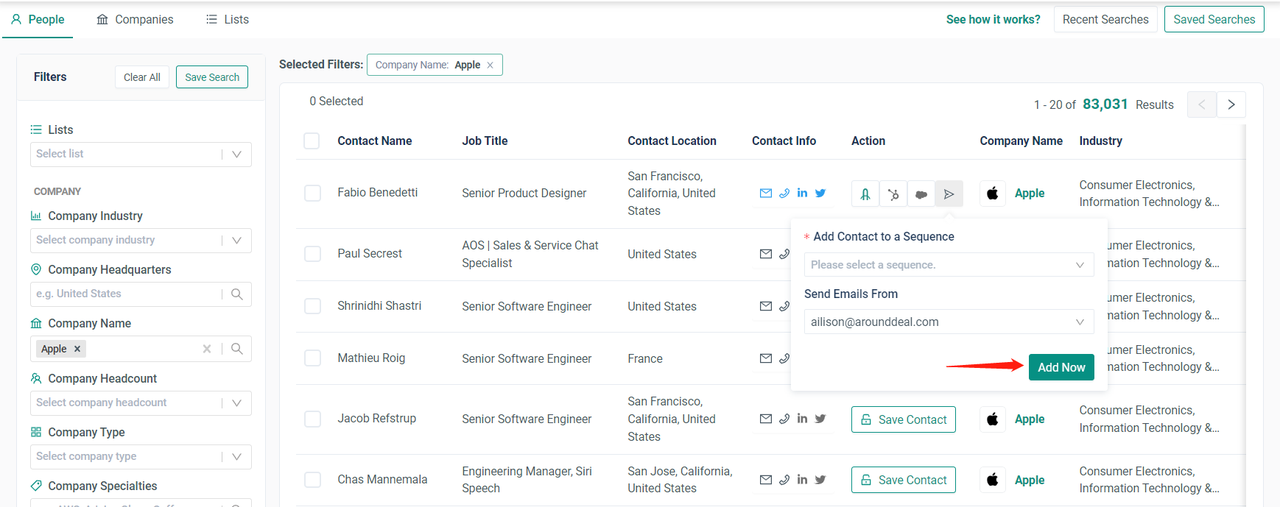Click Save Contact for Chas Mannemala
Screen dimensions: 1280x507
[x=903, y=480]
